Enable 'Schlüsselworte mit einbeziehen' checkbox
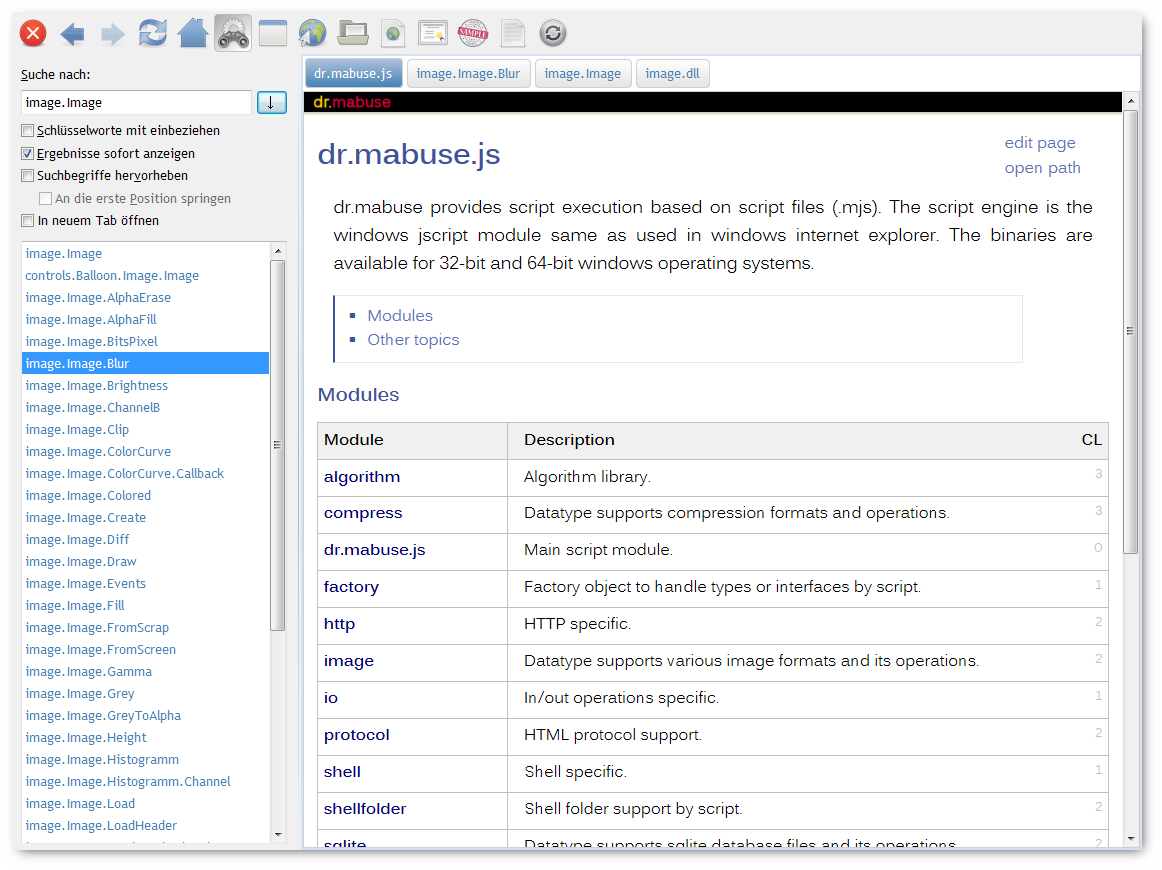The height and width of the screenshot is (870, 1162). (28, 131)
